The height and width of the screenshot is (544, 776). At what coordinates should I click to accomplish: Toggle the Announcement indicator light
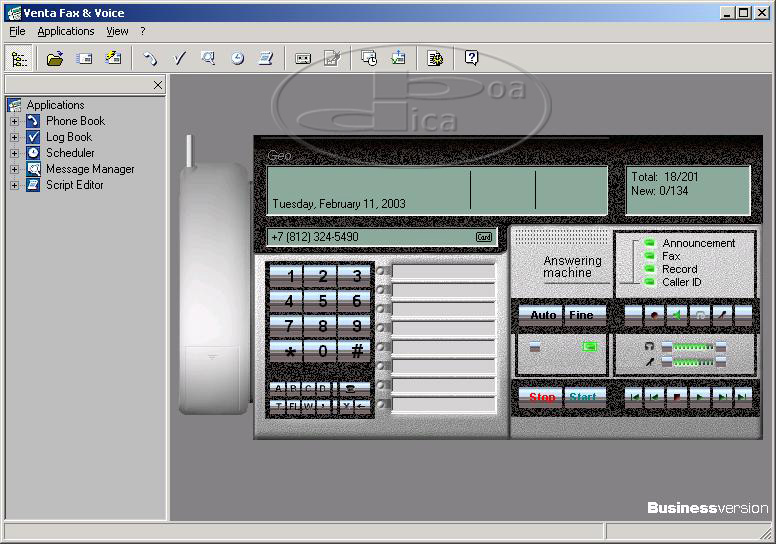click(648, 243)
